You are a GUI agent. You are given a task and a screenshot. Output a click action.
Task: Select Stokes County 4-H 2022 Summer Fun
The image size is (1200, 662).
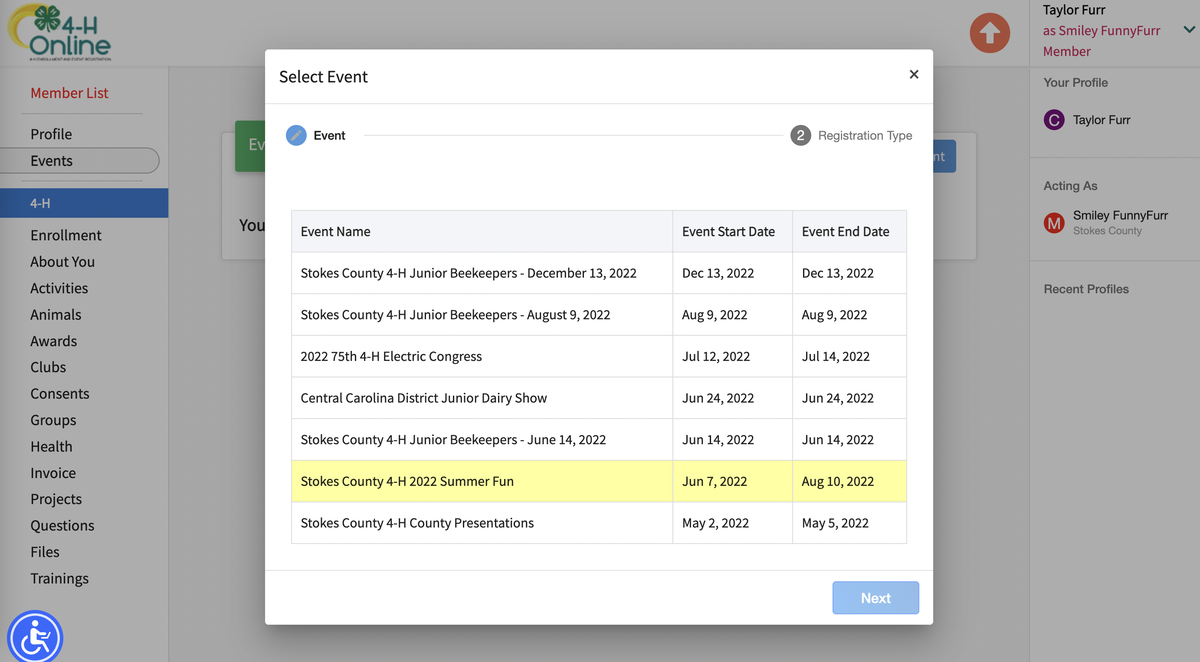coord(407,481)
